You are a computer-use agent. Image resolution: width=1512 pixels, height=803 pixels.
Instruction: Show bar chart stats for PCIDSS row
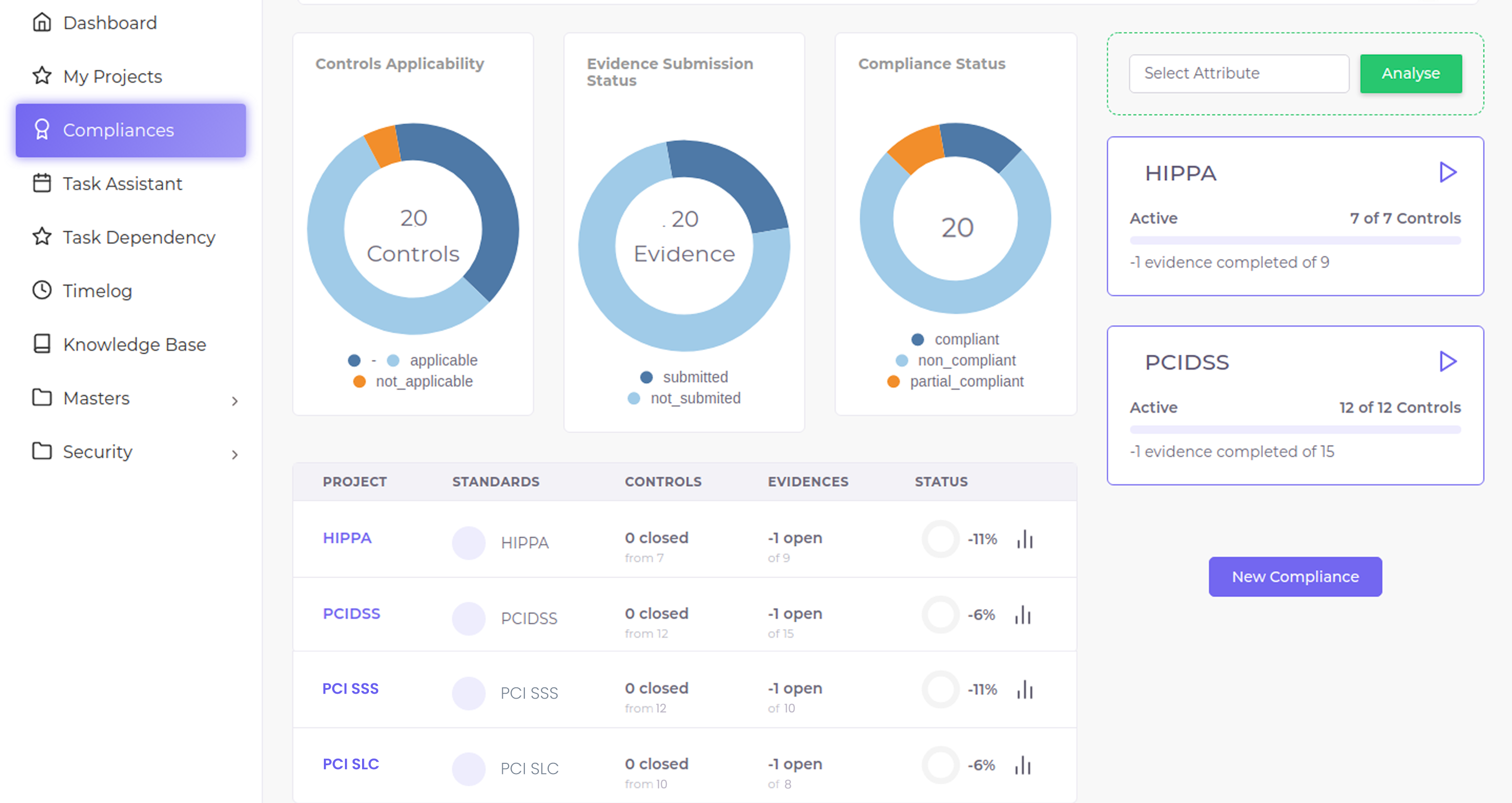click(1023, 614)
